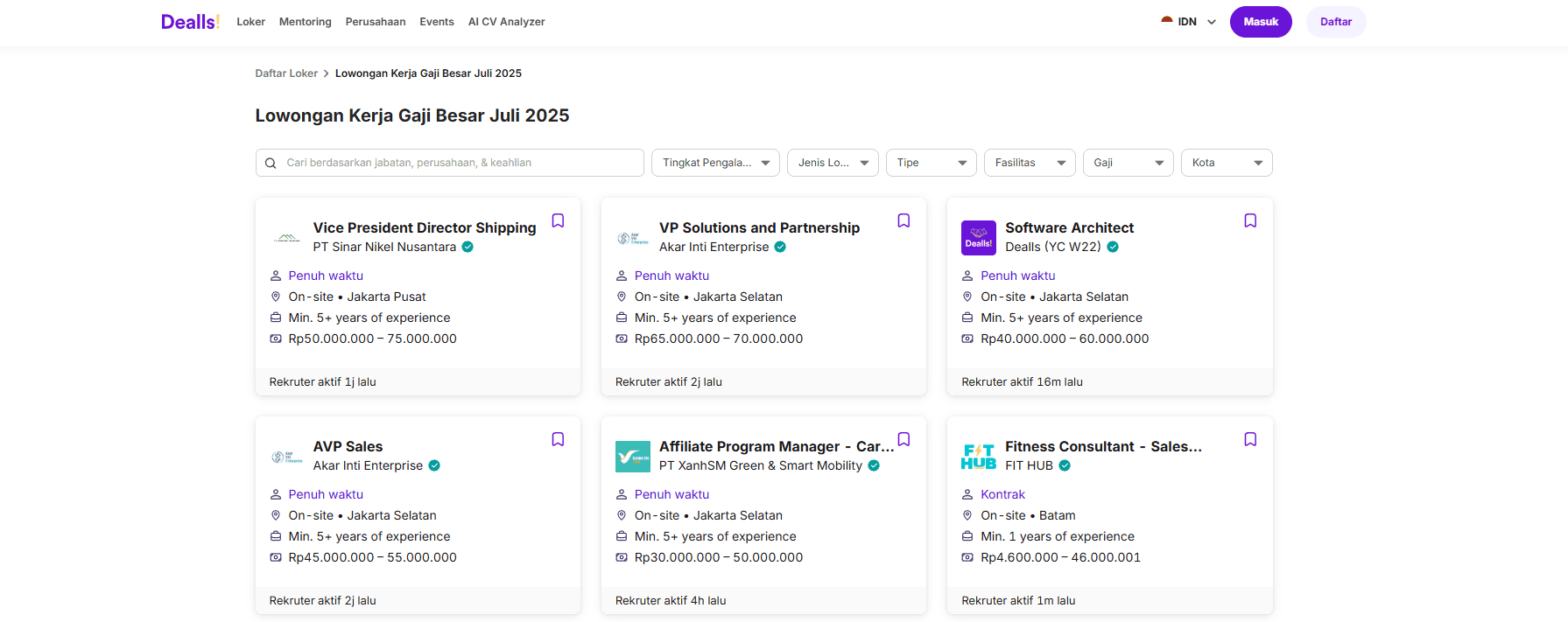Go to Loker in the navigation
This screenshot has height=622, width=1568.
(x=250, y=22)
